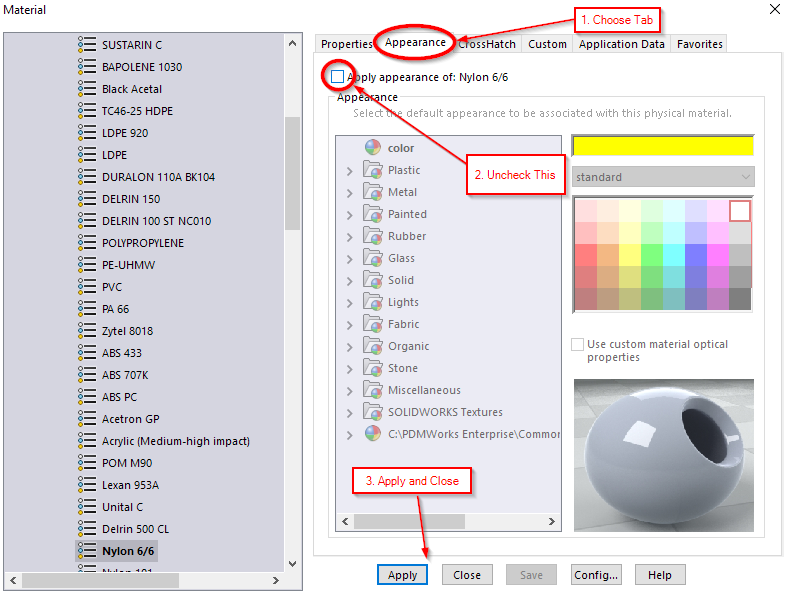The image size is (790, 592).
Task: Click the Config... button
Action: (x=596, y=575)
